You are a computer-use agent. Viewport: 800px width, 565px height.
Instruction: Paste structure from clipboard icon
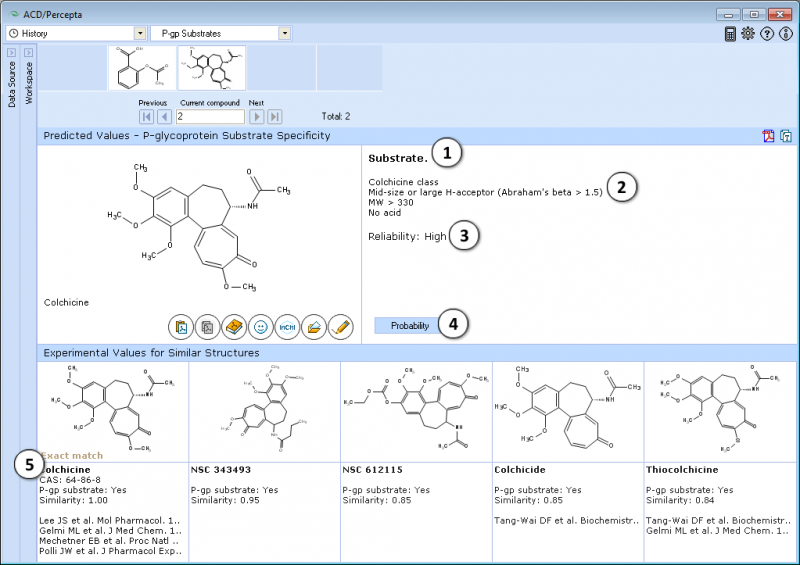click(x=181, y=327)
